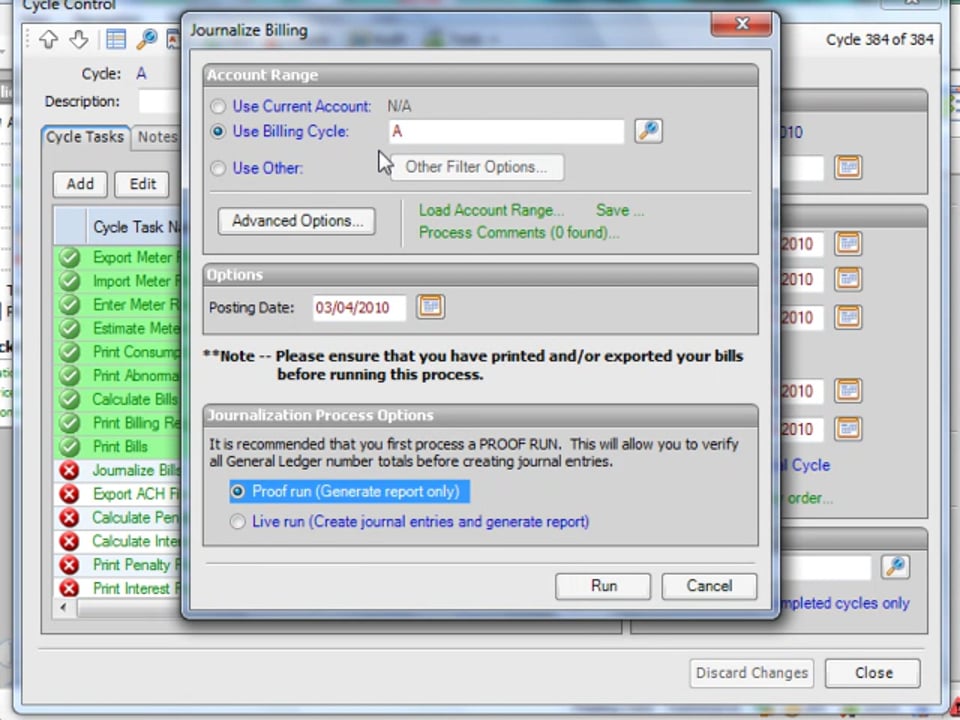960x720 pixels.
Task: Click red X icon for Print Penalty task
Action: (69, 564)
